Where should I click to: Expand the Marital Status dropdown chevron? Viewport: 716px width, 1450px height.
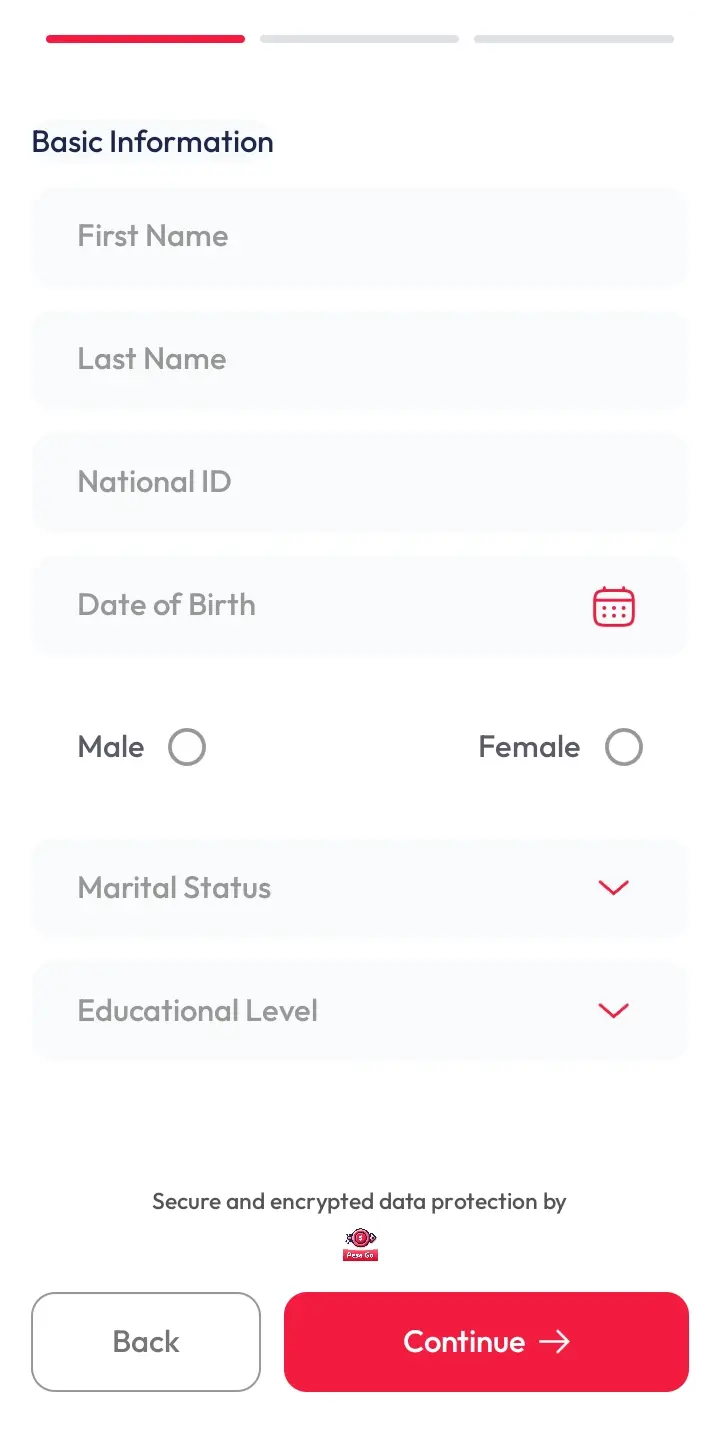(612, 888)
